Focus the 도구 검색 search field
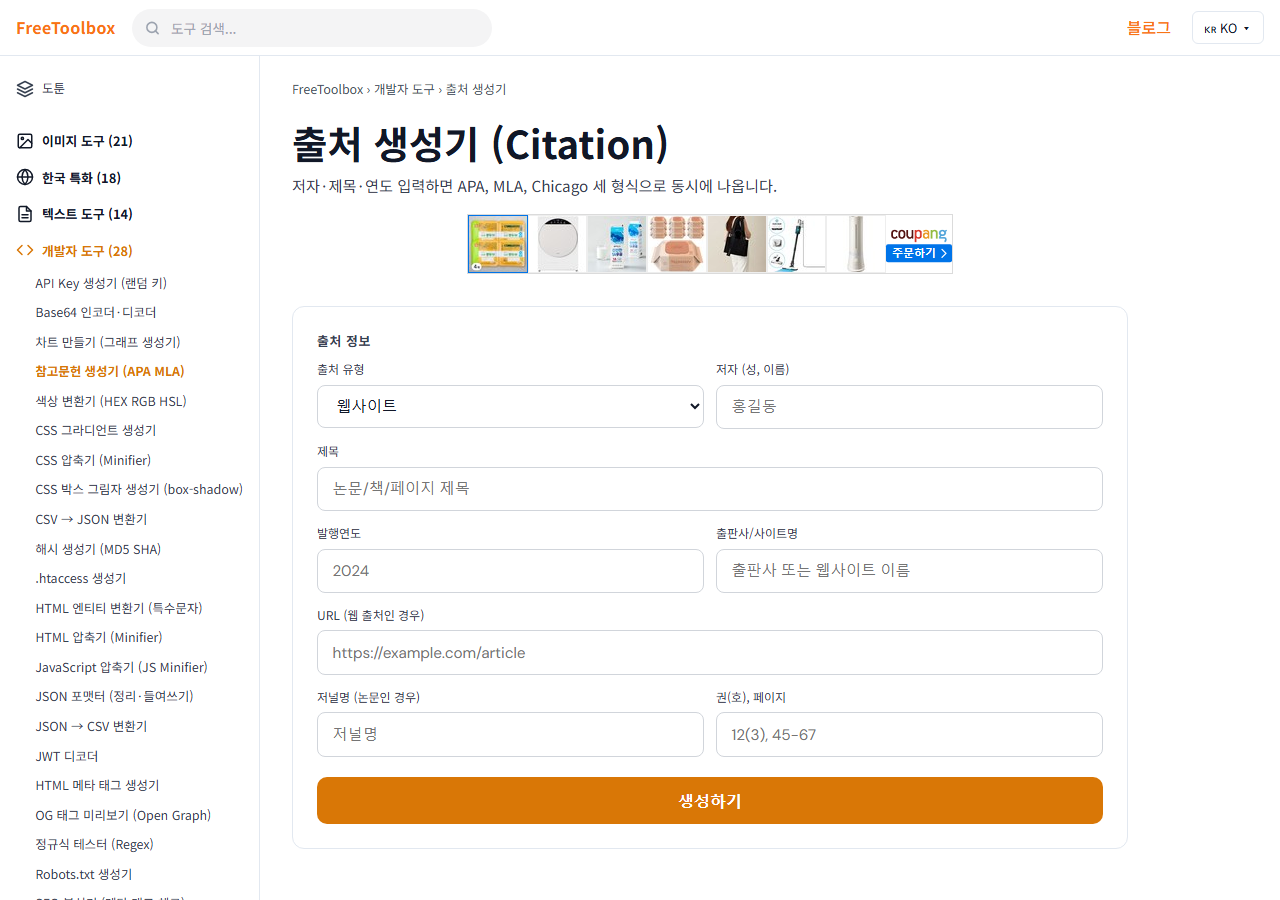The image size is (1280, 900). click(x=312, y=28)
